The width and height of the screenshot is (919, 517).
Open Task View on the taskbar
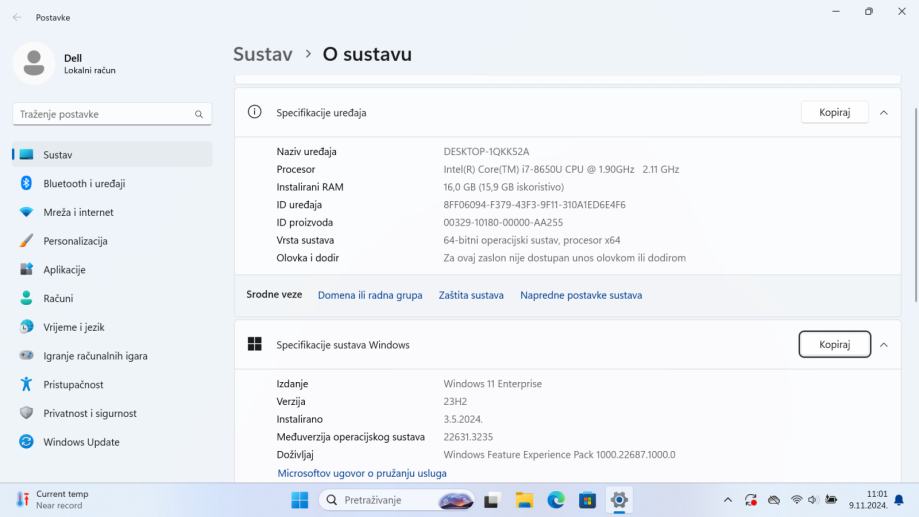[491, 501]
